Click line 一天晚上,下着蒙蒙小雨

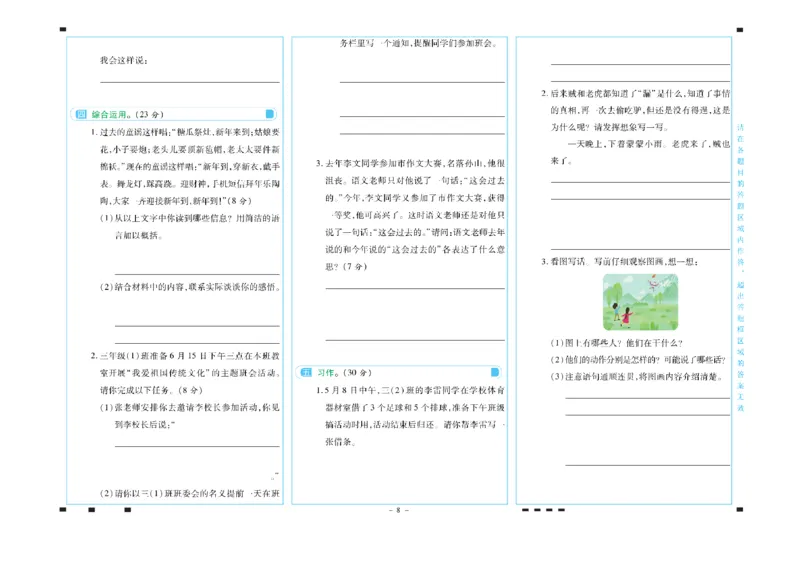[x=649, y=144]
